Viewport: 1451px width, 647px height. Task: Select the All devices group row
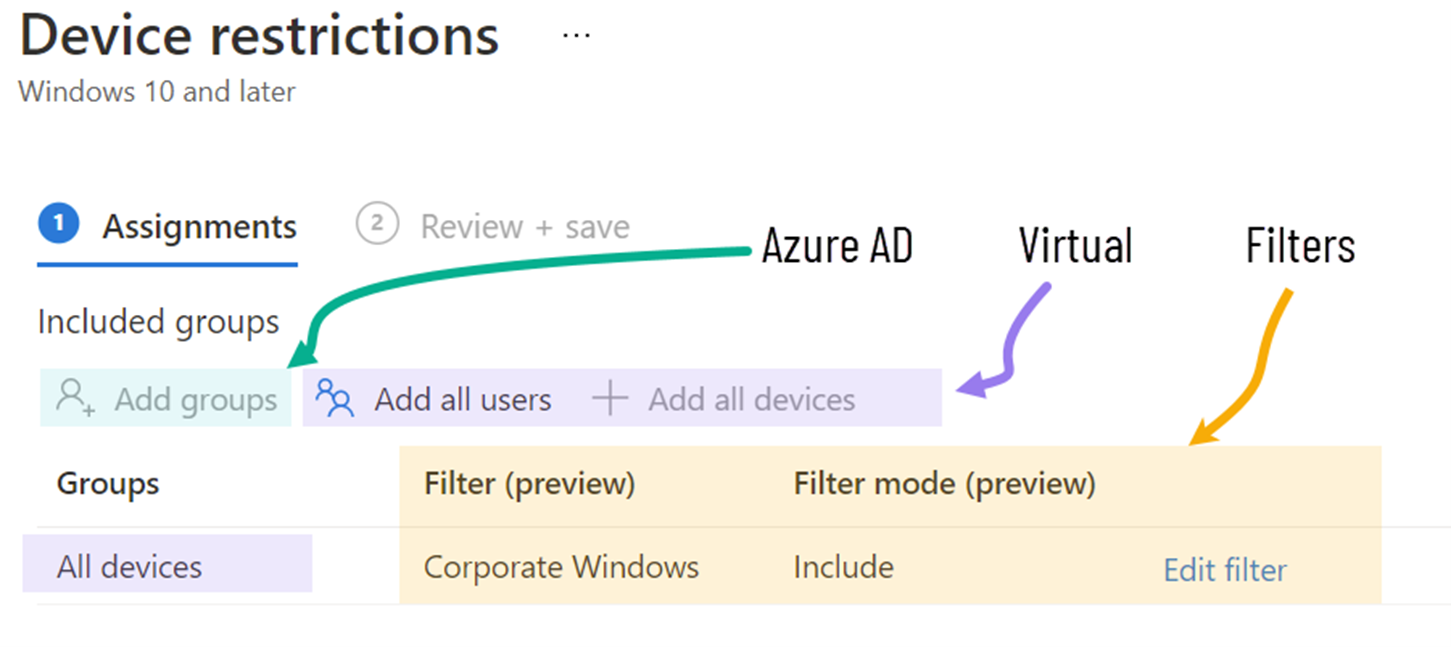click(130, 567)
